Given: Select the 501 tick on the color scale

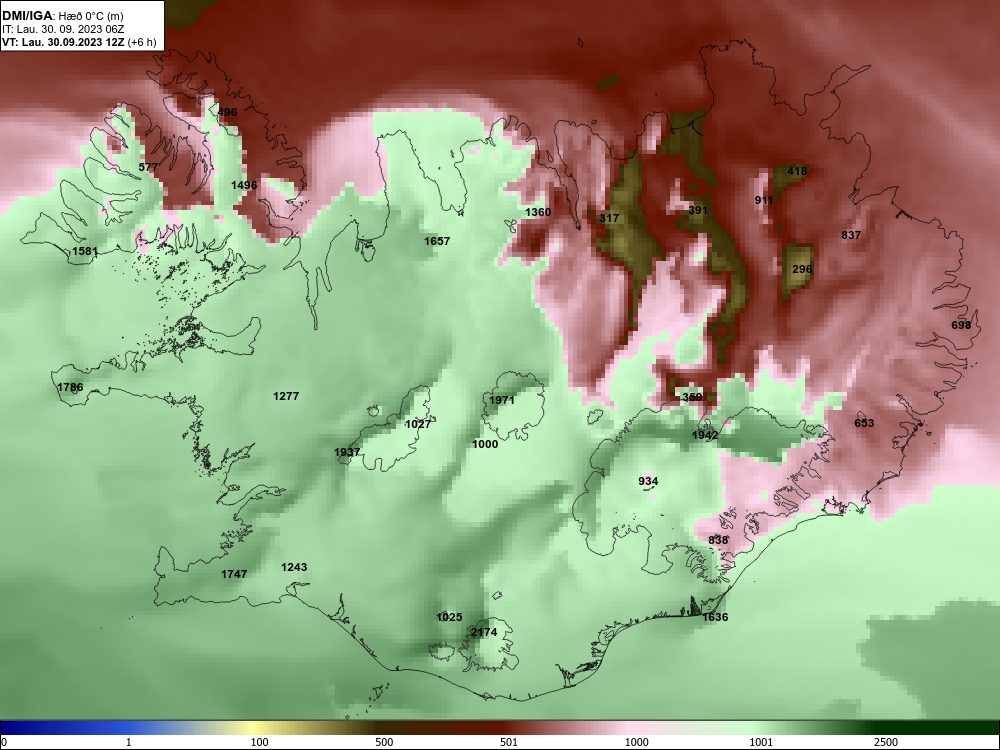Looking at the screenshot, I should (x=509, y=742).
